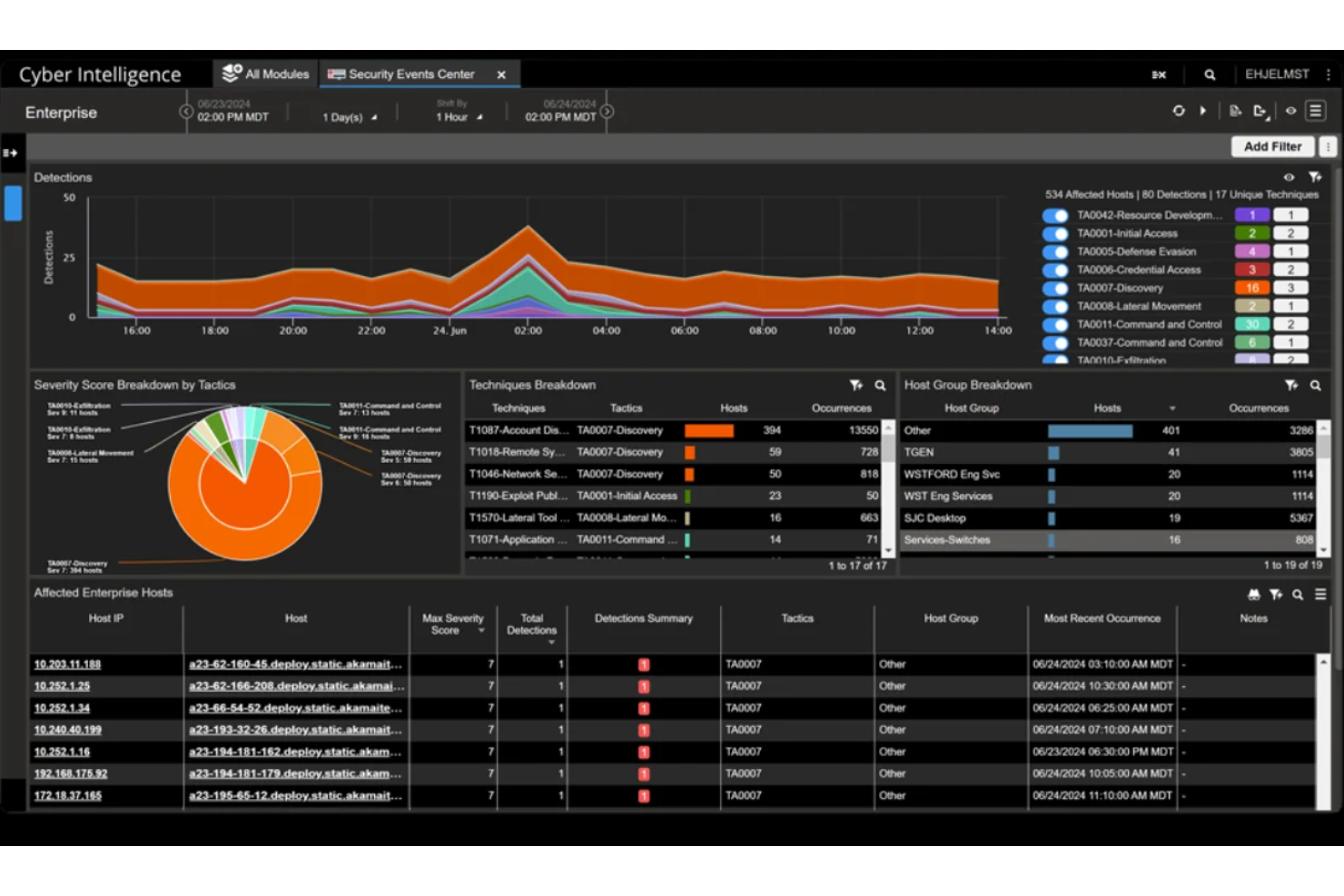The height and width of the screenshot is (896, 1344).
Task: Open the search icon in the title bar
Action: [1210, 74]
